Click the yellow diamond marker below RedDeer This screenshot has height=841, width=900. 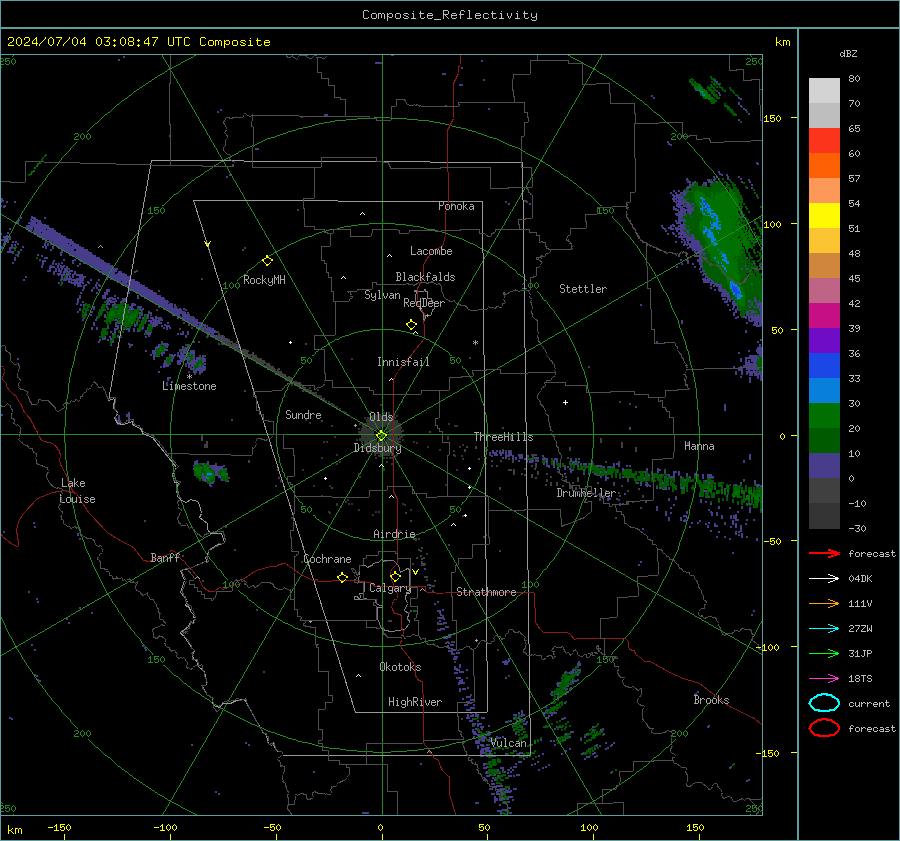(411, 325)
